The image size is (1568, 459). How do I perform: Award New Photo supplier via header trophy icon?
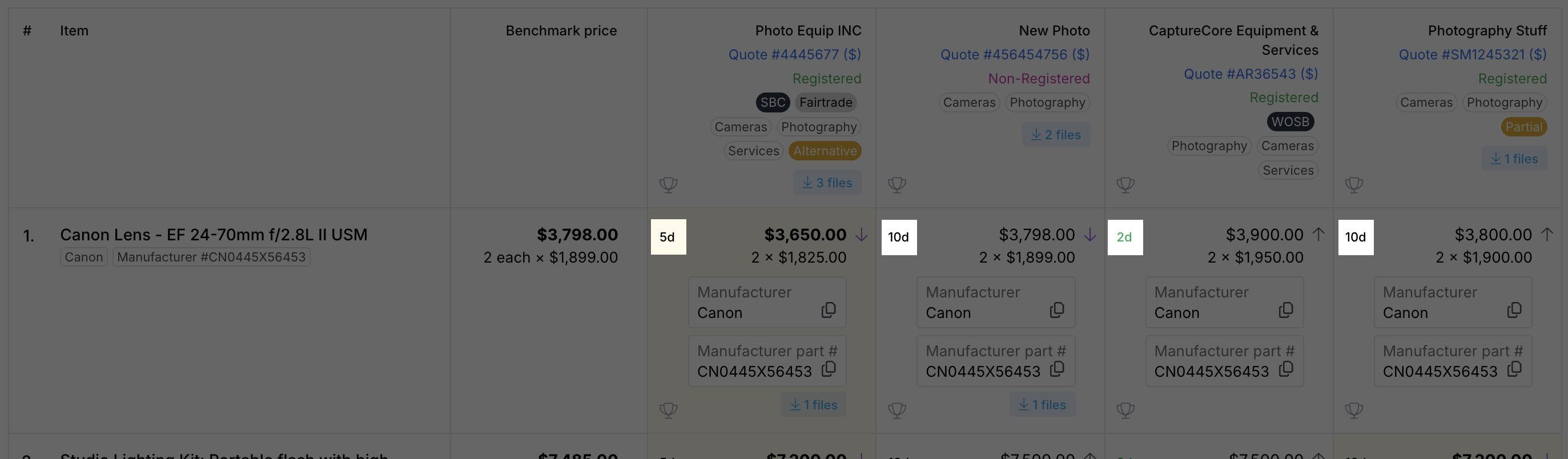896,184
